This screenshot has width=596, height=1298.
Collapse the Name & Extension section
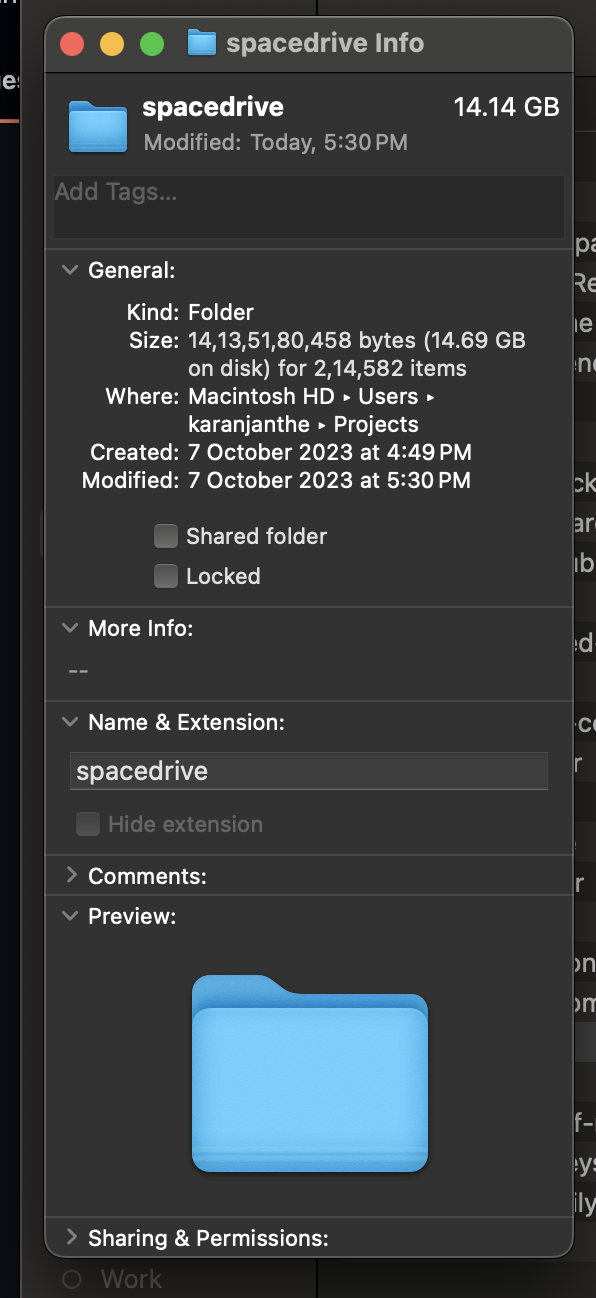pyautogui.click(x=69, y=722)
